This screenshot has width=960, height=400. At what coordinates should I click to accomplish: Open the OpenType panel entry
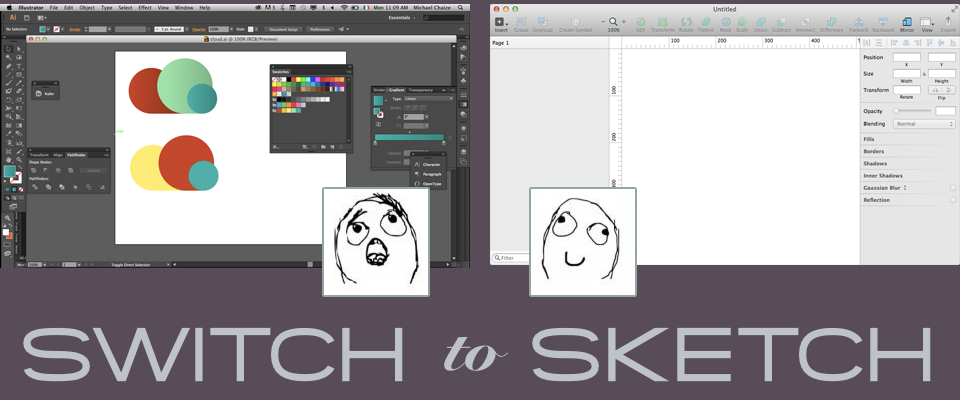[427, 184]
